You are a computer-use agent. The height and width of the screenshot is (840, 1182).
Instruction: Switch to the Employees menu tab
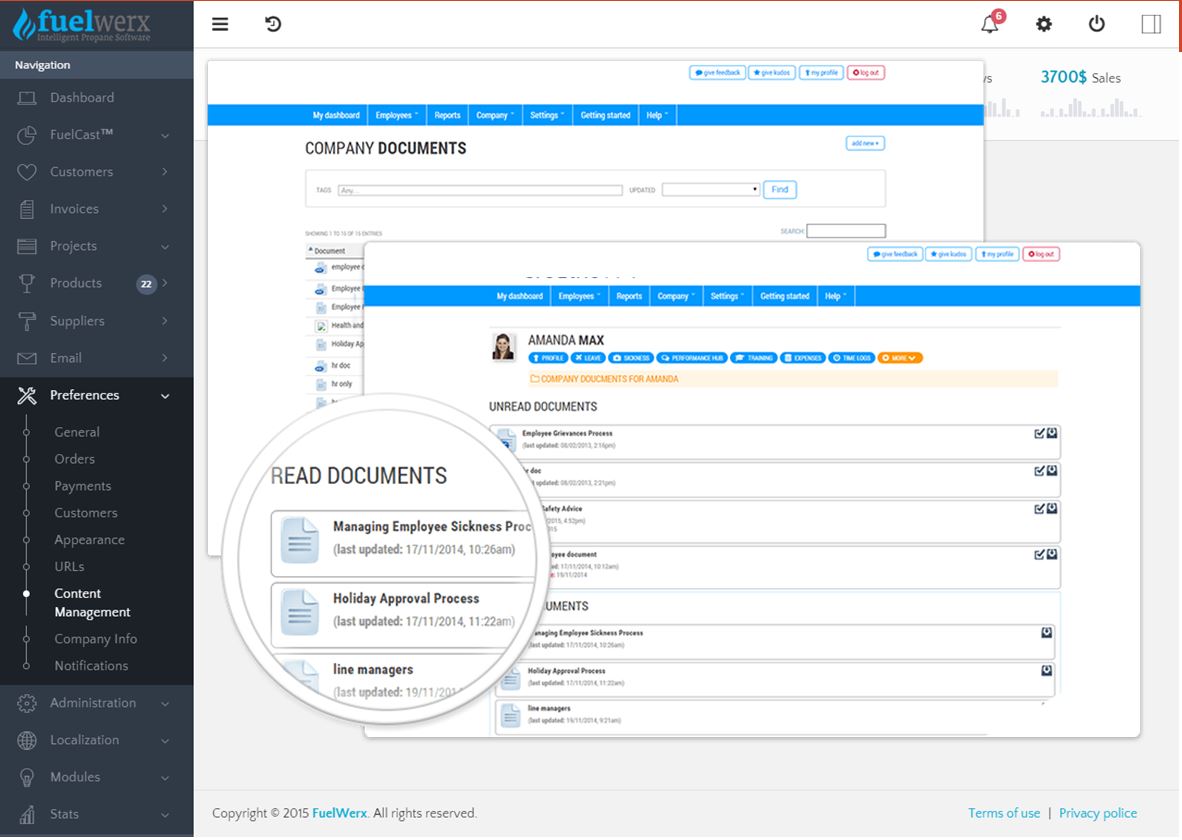coord(578,295)
